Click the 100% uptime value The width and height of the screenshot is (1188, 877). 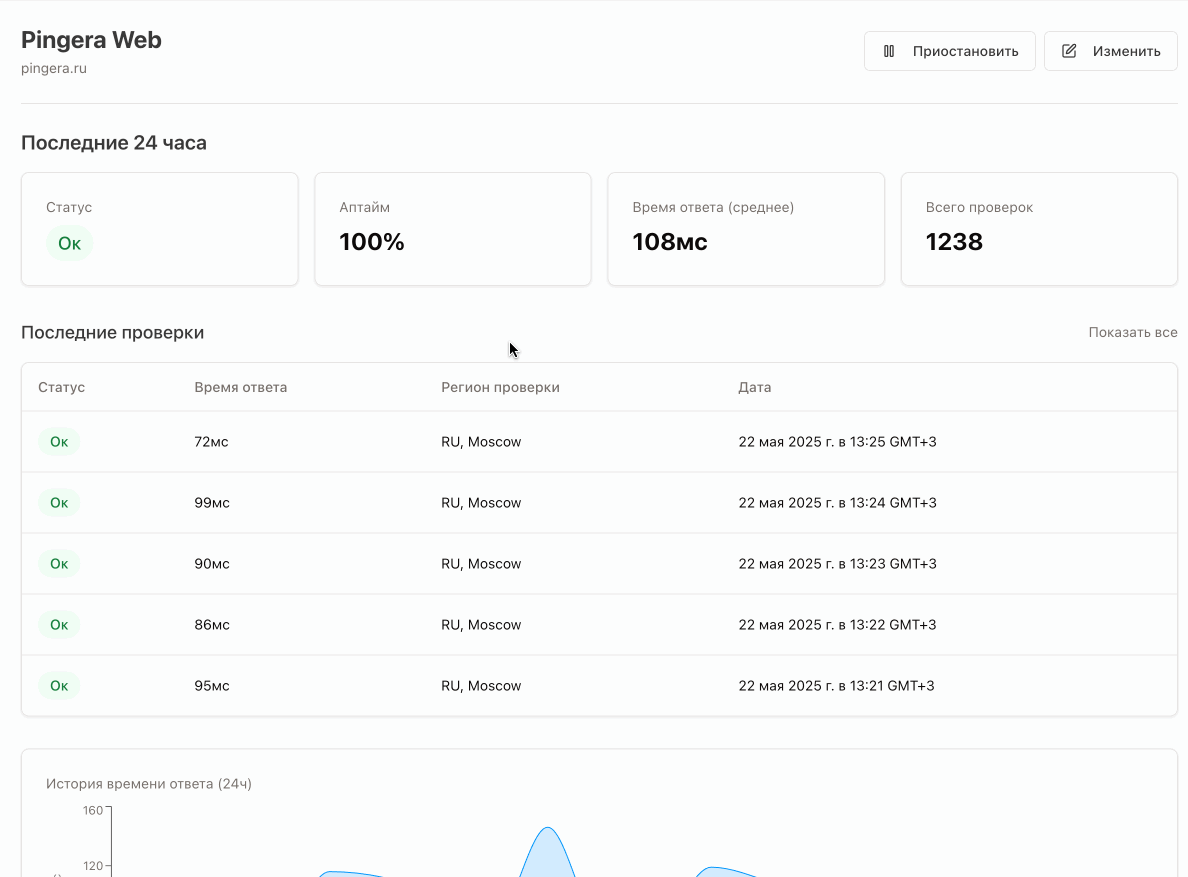(x=371, y=242)
